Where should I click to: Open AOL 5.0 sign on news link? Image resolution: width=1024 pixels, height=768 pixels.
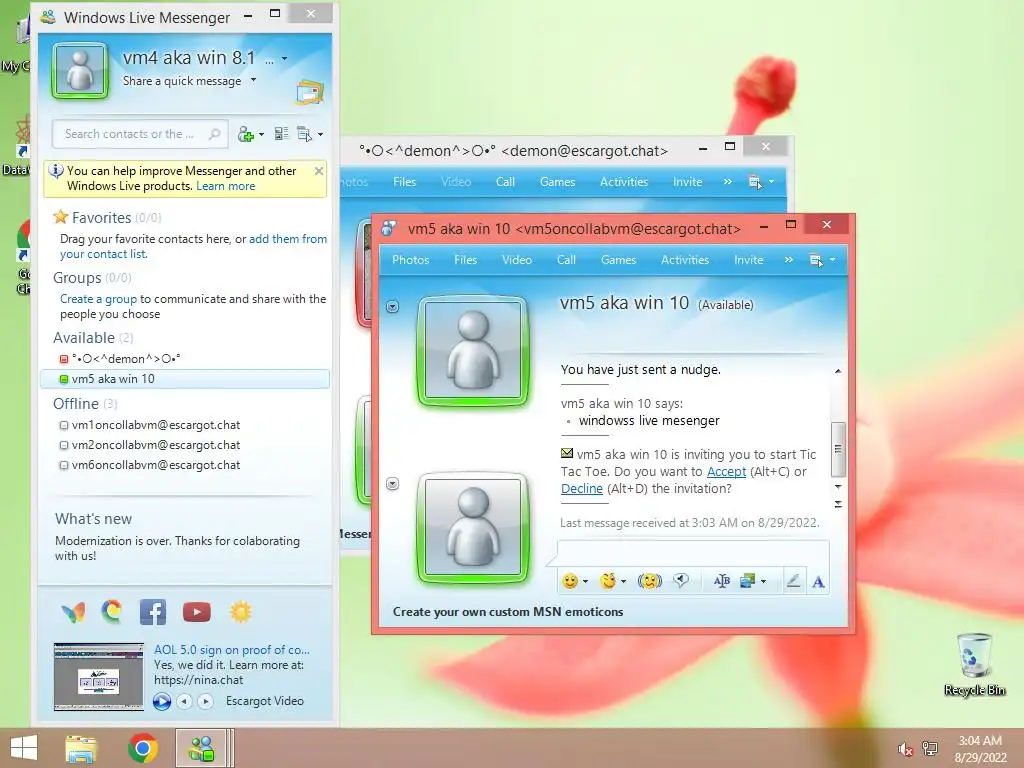232,650
